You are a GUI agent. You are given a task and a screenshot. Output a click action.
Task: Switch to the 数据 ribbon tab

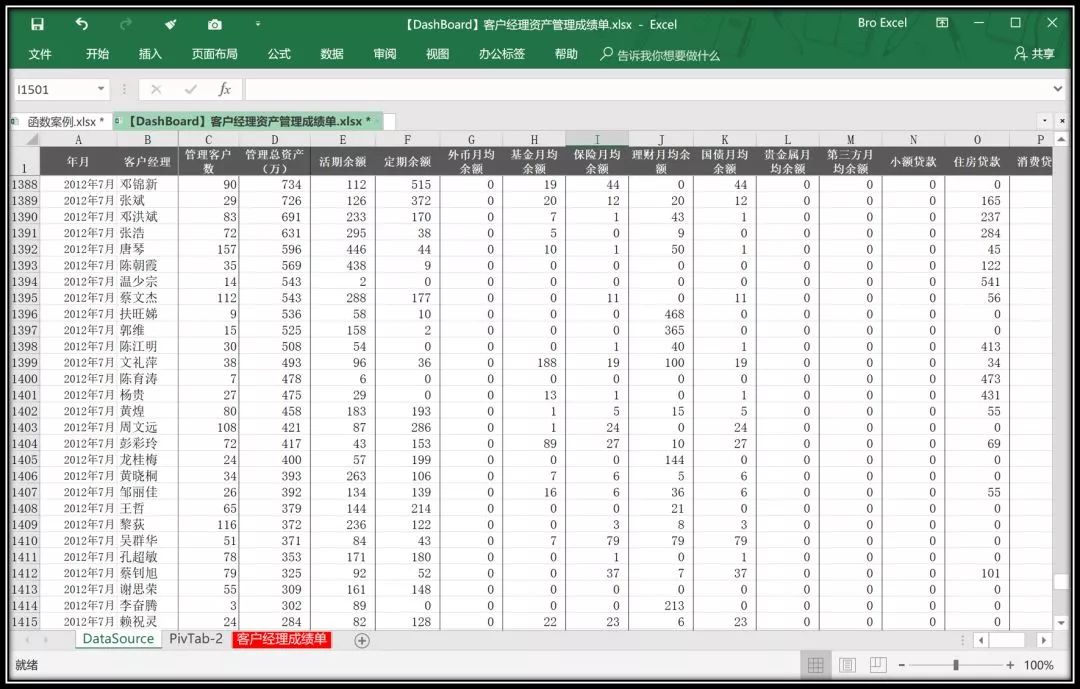[x=331, y=54]
